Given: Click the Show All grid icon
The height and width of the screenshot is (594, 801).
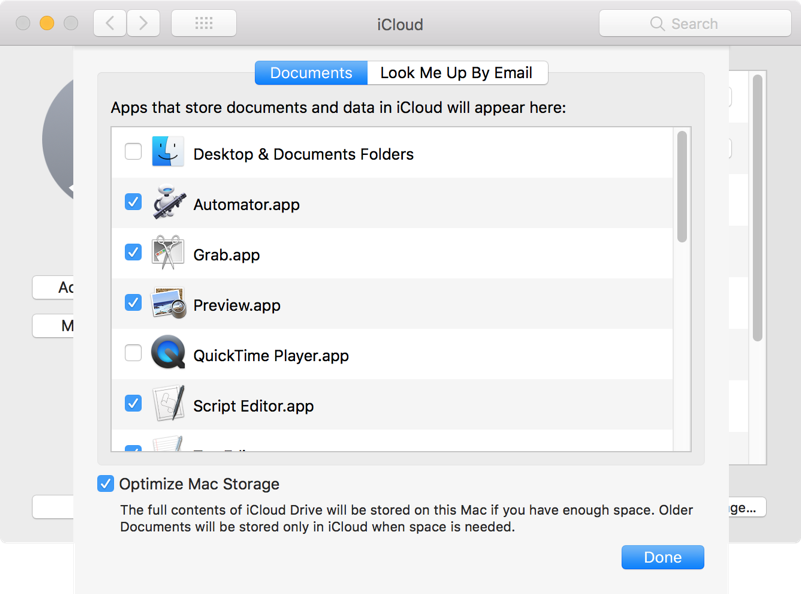Looking at the screenshot, I should pos(204,23).
